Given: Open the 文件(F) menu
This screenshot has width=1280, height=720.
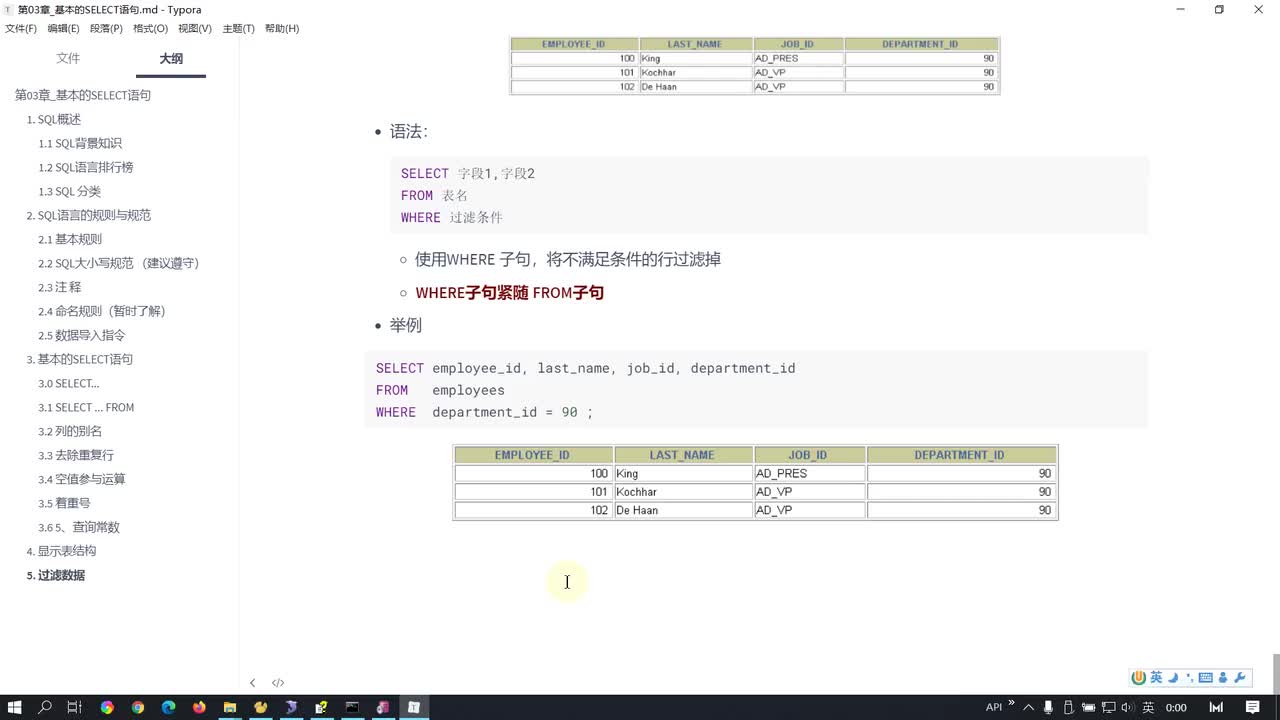Looking at the screenshot, I should [21, 28].
